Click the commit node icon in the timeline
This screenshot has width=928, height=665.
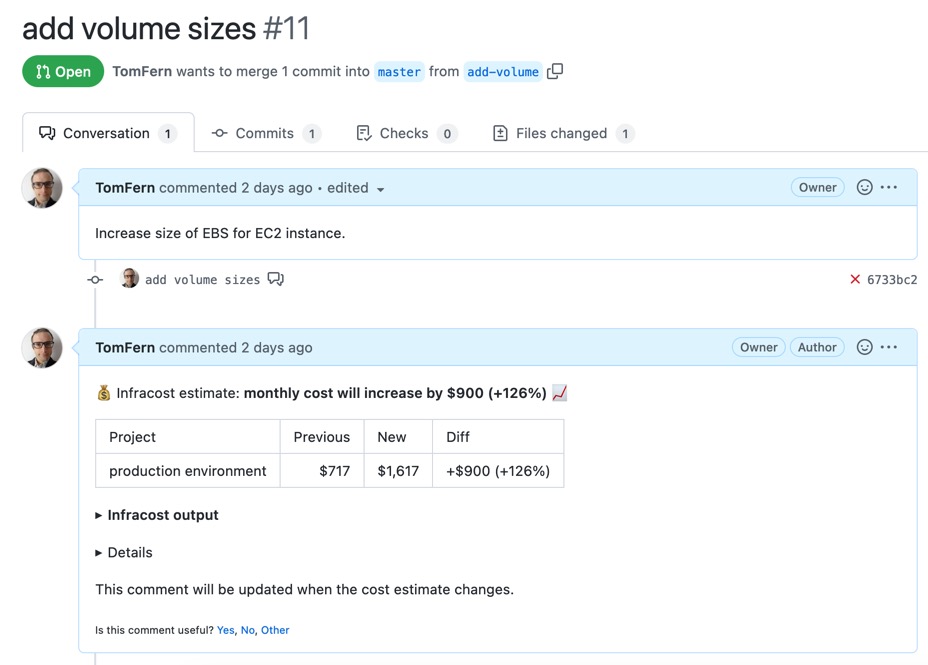95,280
